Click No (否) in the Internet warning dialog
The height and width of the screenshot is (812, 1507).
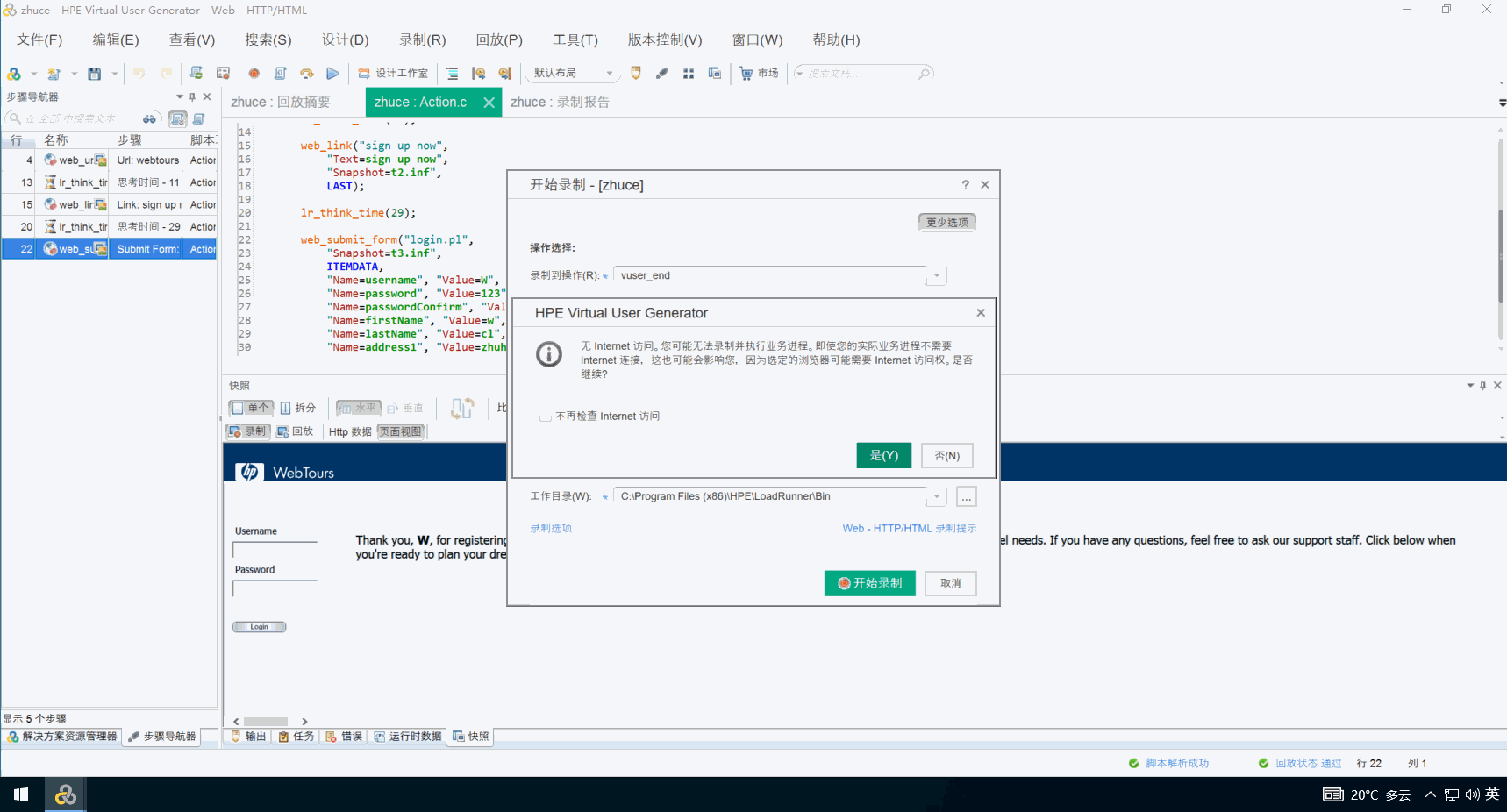[946, 456]
